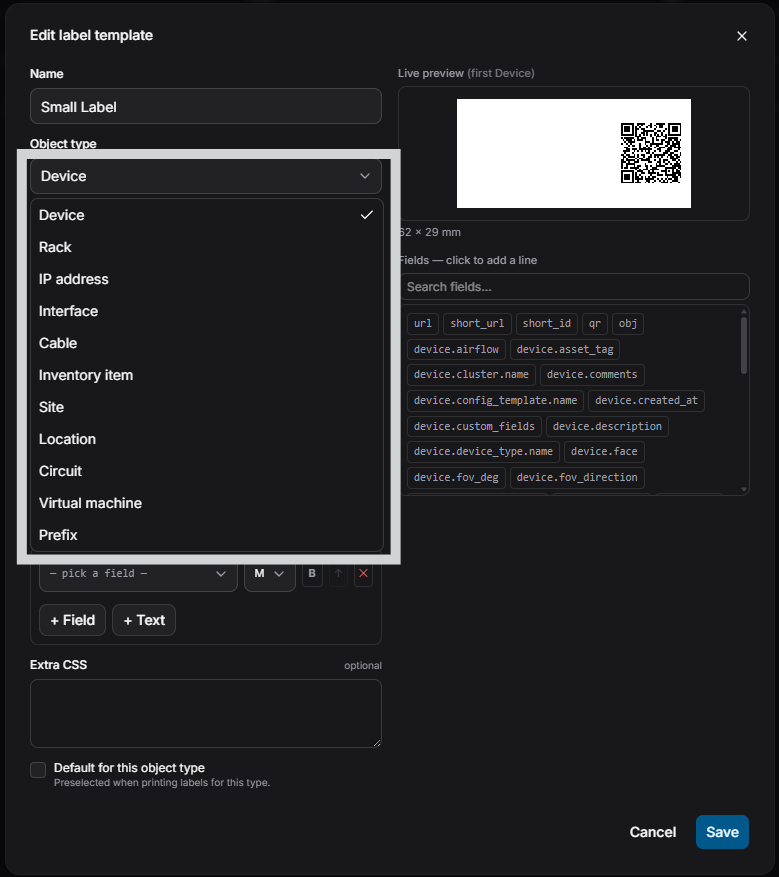Choose IP address in the dropdown list
Image resolution: width=779 pixels, height=877 pixels.
(x=206, y=279)
